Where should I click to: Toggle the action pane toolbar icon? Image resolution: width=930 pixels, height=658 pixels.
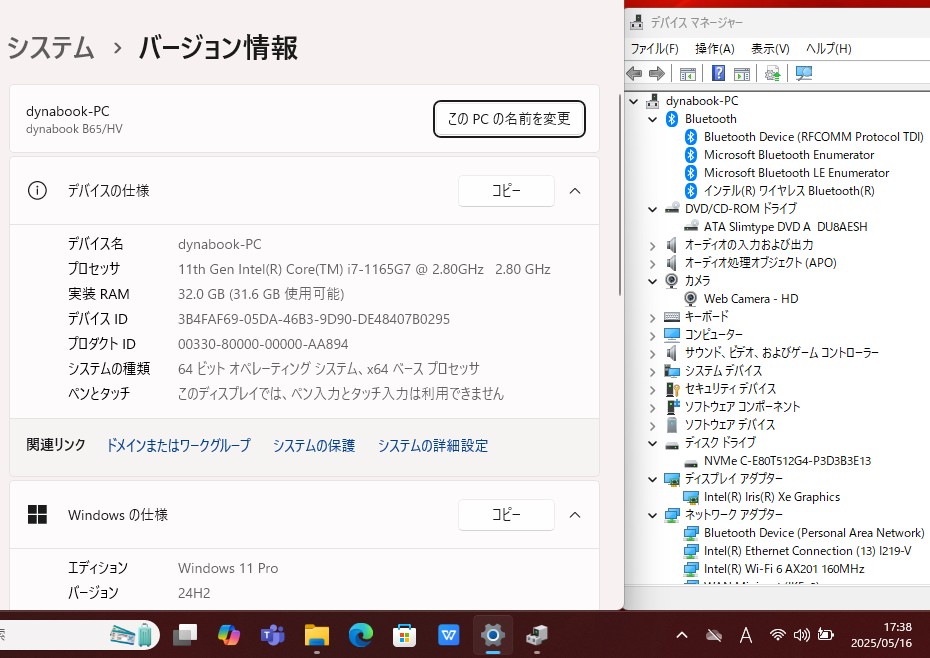(x=742, y=74)
